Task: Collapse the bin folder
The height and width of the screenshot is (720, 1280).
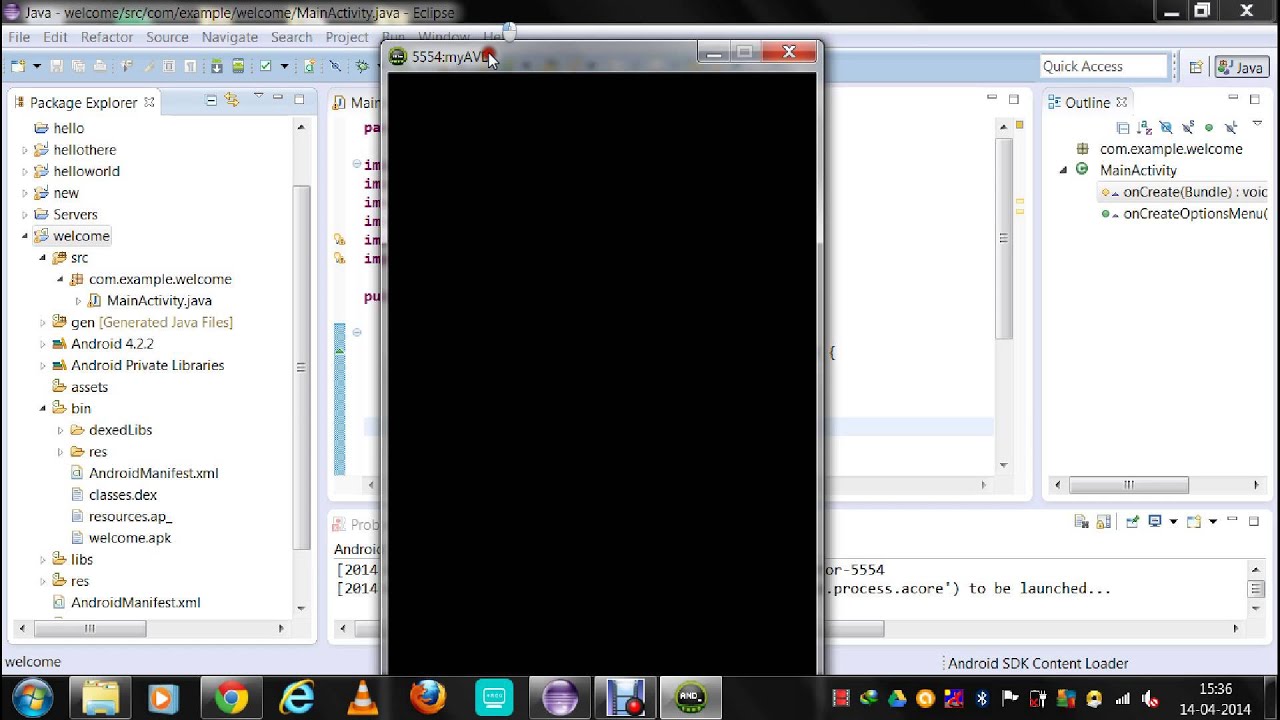Action: [x=42, y=408]
